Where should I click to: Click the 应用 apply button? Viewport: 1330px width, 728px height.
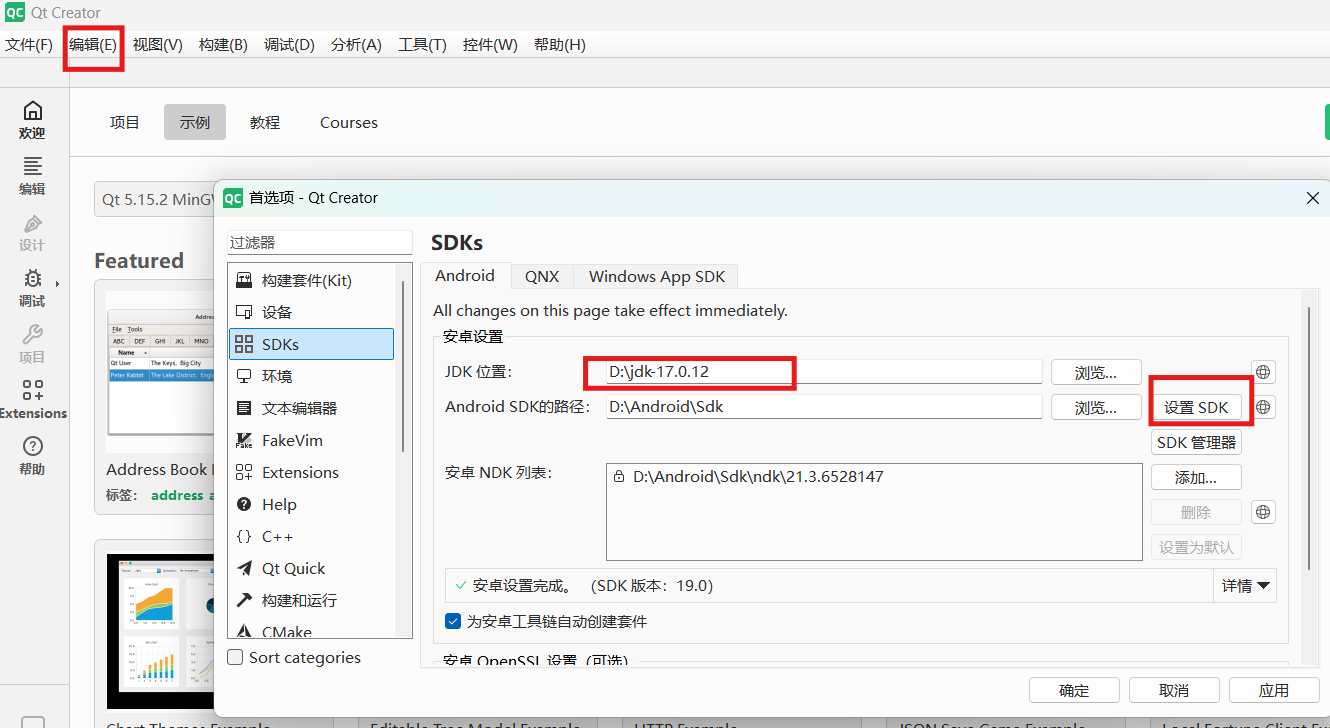tap(1274, 690)
